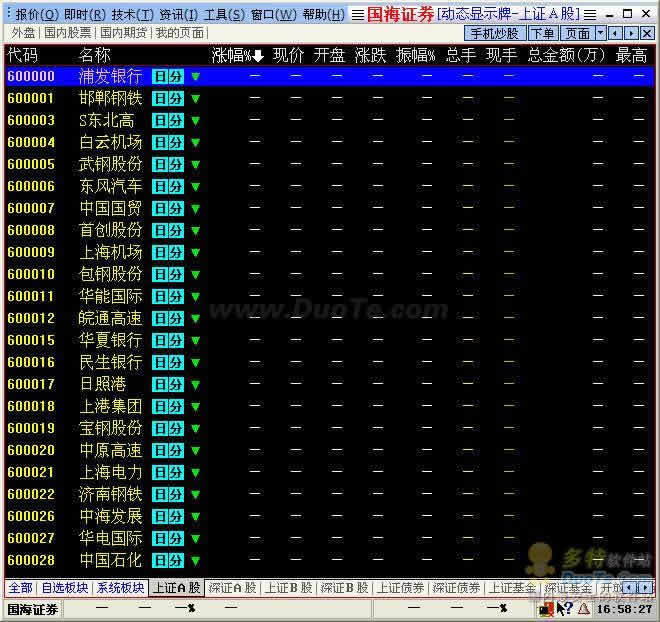Click the 日分 badge for 首创股份
Image resolution: width=660 pixels, height=622 pixels.
pyautogui.click(x=168, y=230)
